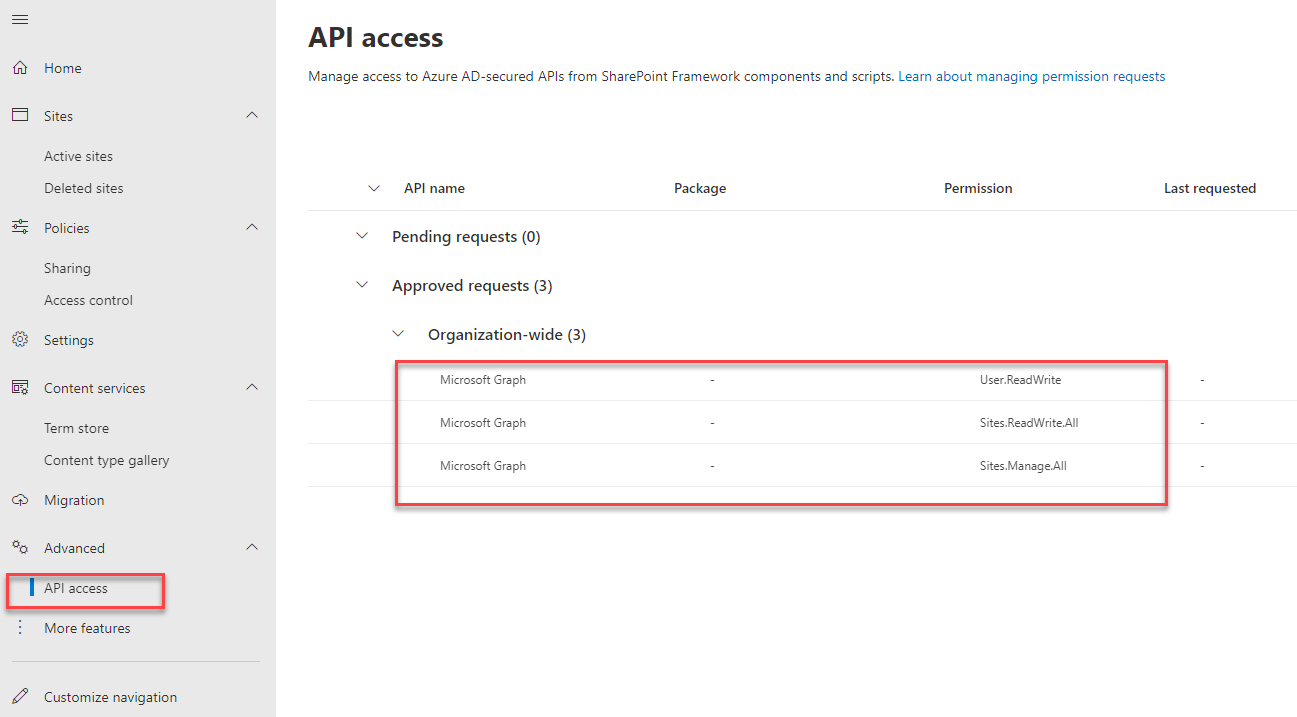Image resolution: width=1297 pixels, height=717 pixels.
Task: Click the More features ellipsis icon
Action: [20, 627]
